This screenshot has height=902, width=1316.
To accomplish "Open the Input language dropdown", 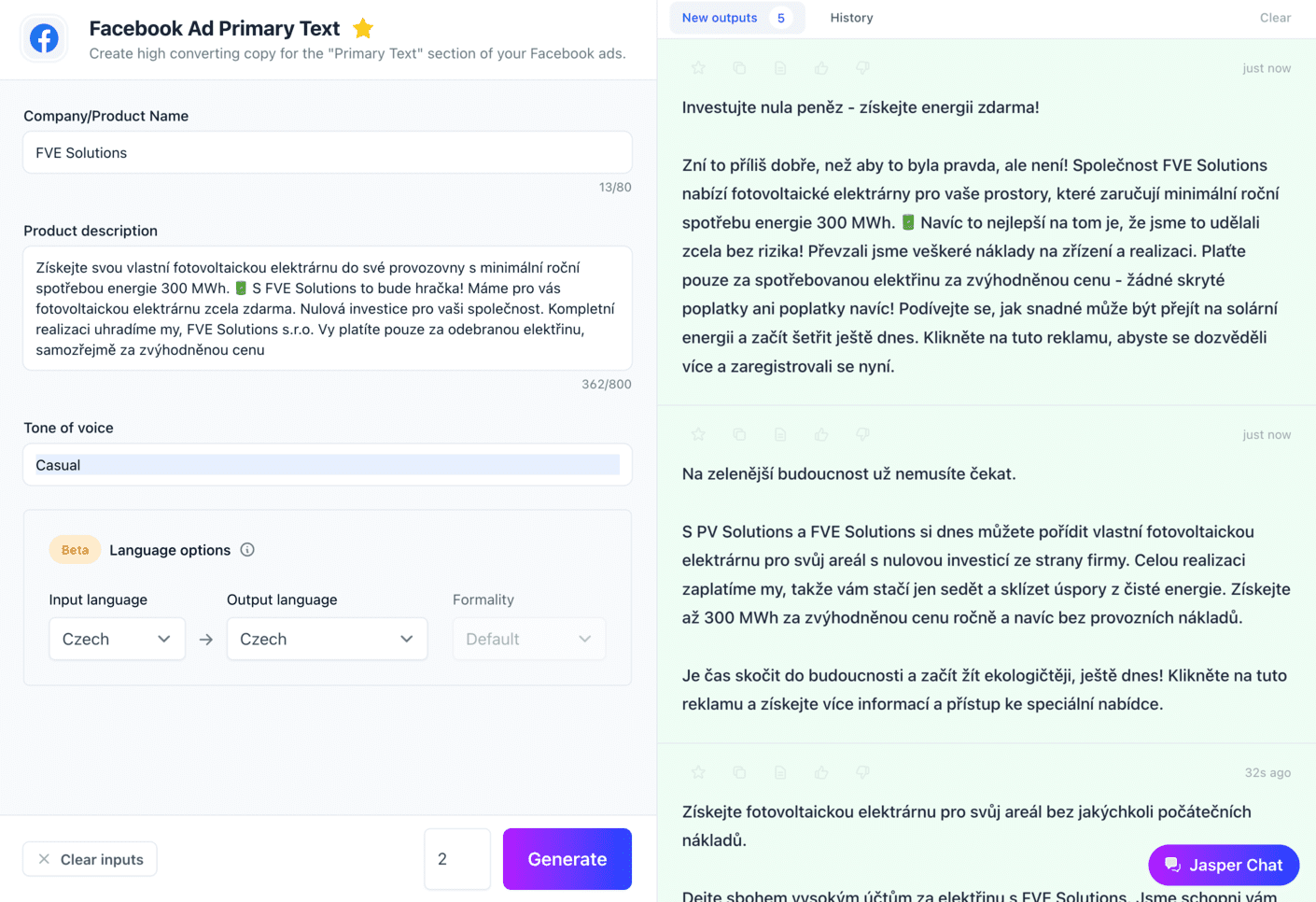I will click(x=117, y=639).
